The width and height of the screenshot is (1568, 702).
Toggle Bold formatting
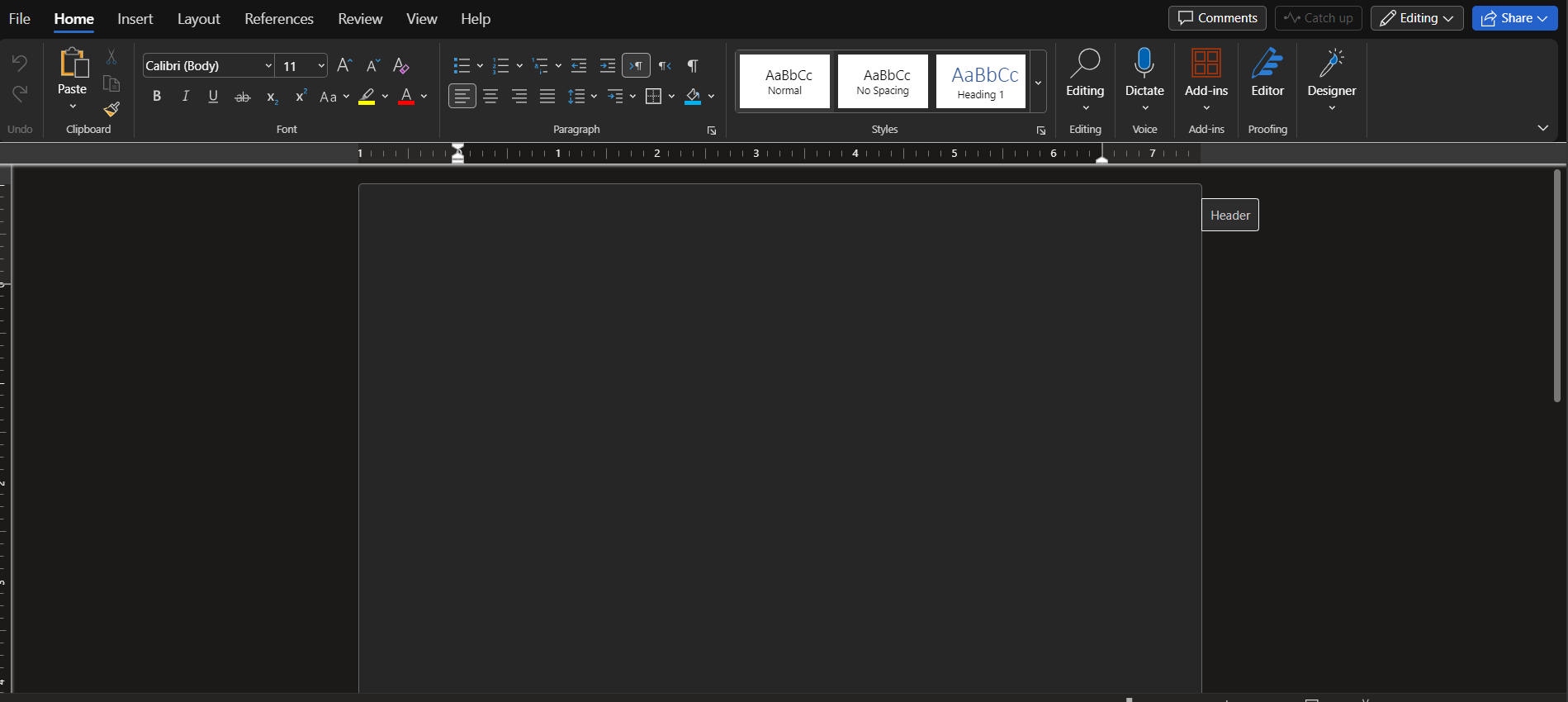157,97
